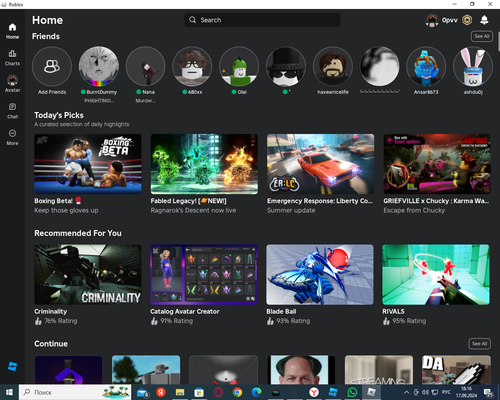Open the Boxing Beta game thumbnail

pos(88,164)
